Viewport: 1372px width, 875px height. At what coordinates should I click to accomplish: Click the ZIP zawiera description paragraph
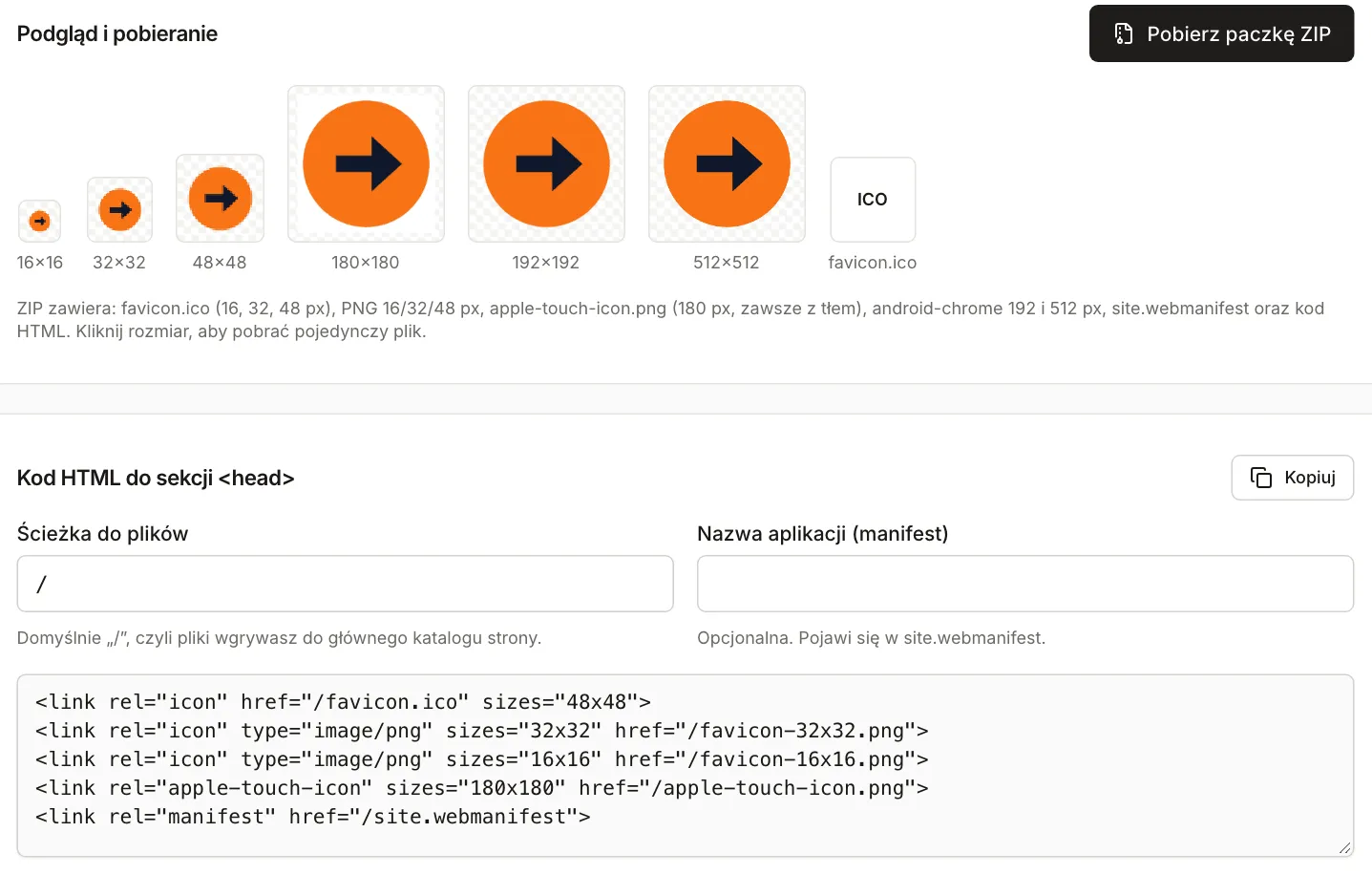click(670, 320)
